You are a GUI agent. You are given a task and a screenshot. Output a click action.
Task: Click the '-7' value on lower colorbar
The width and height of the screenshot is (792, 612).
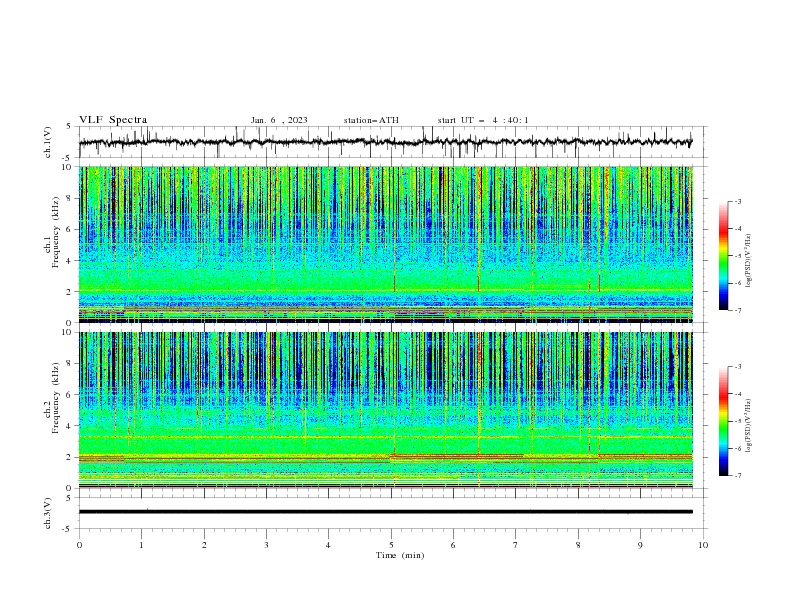click(x=738, y=475)
